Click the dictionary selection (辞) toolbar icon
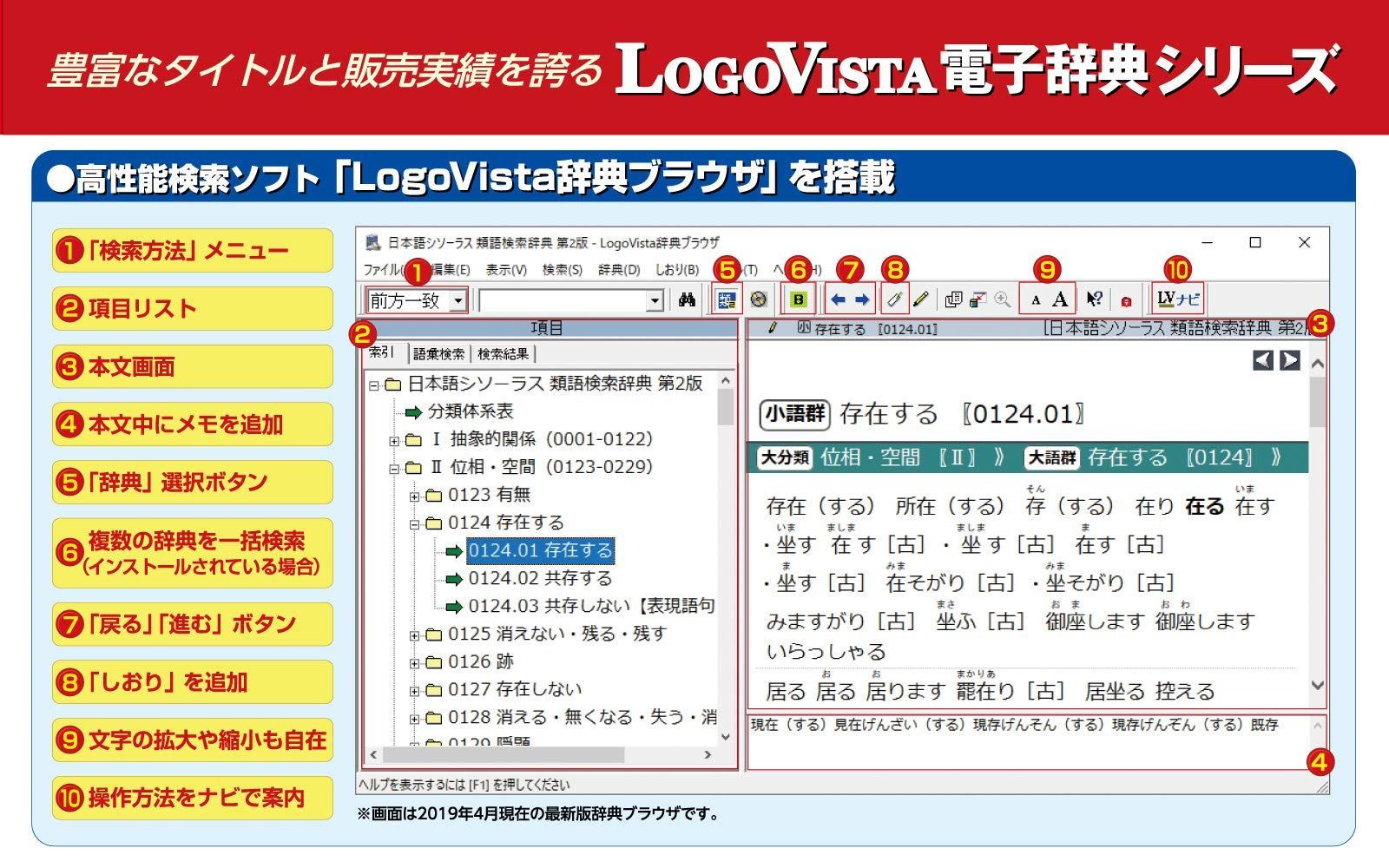Viewport: 1389px width, 868px height. pyautogui.click(x=728, y=299)
